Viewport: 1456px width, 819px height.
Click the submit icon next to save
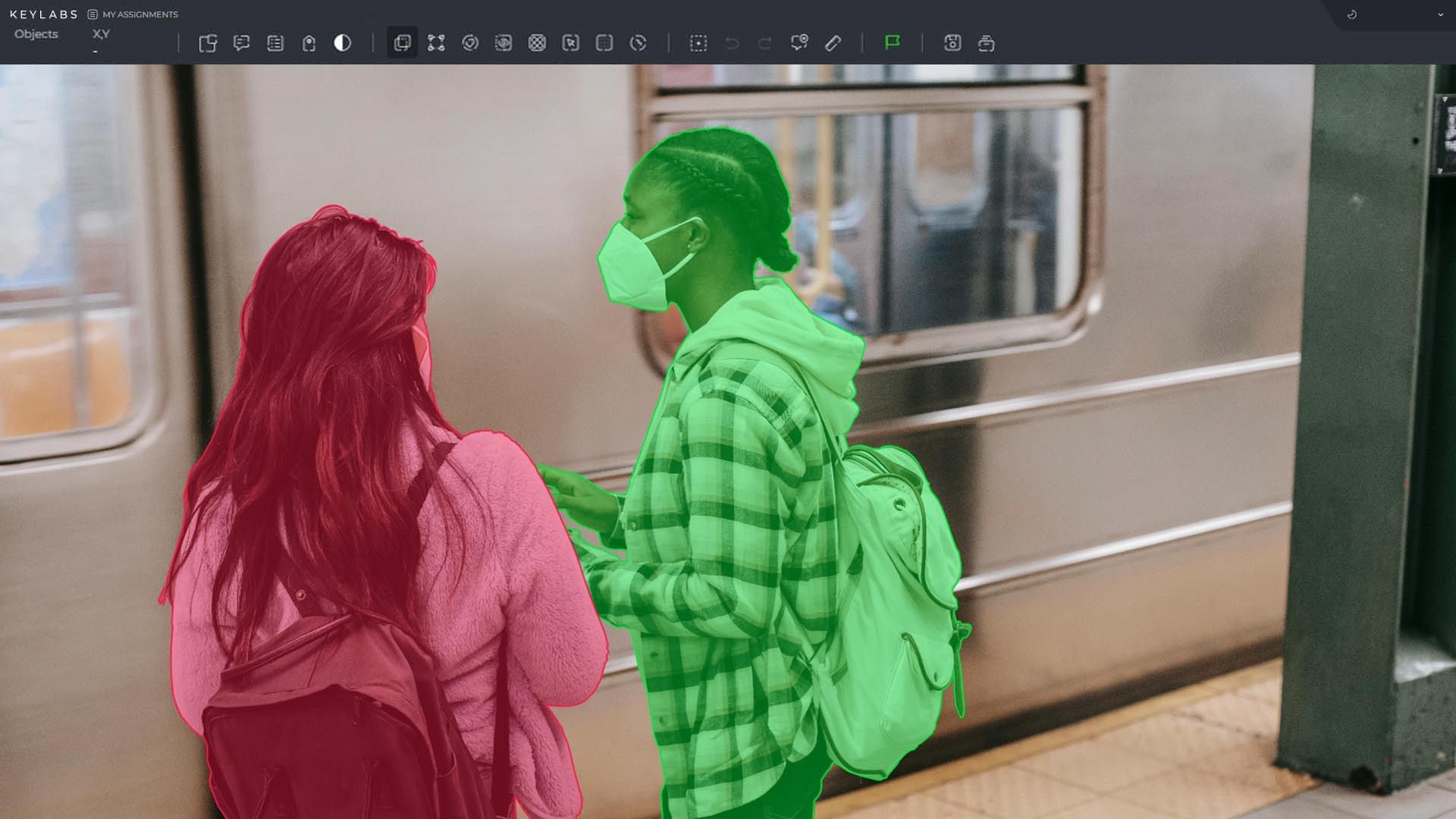[x=987, y=44]
